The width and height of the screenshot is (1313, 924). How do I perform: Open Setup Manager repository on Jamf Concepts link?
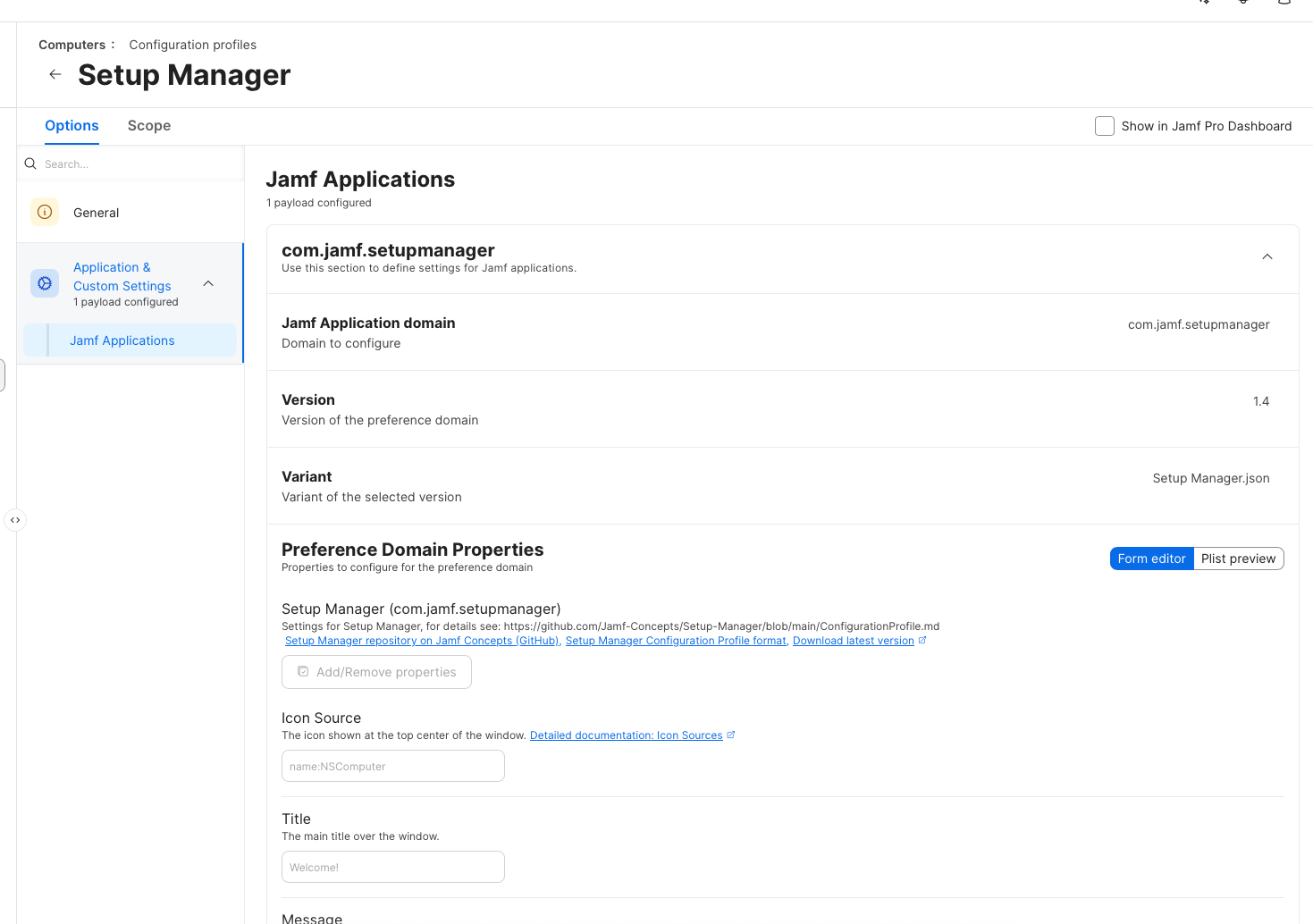[x=422, y=641]
